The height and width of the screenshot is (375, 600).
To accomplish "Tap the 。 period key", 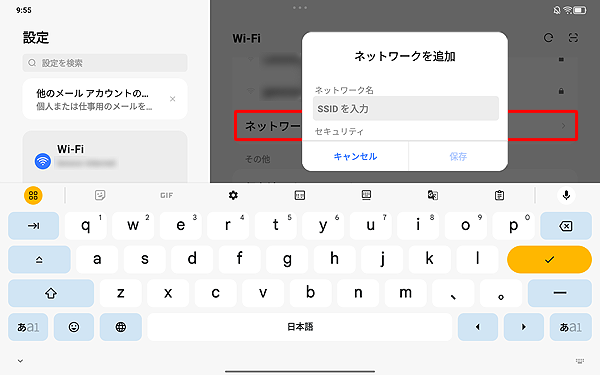I will point(501,293).
